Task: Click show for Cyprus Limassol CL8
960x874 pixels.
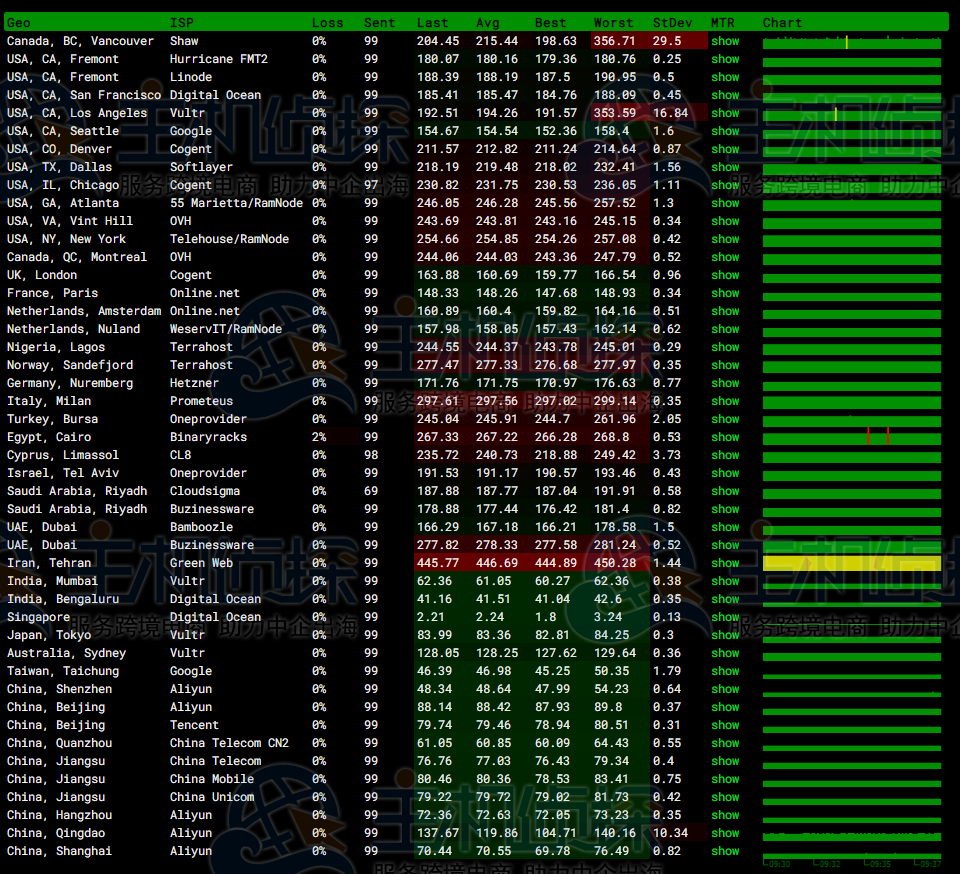Action: pyautogui.click(x=725, y=455)
